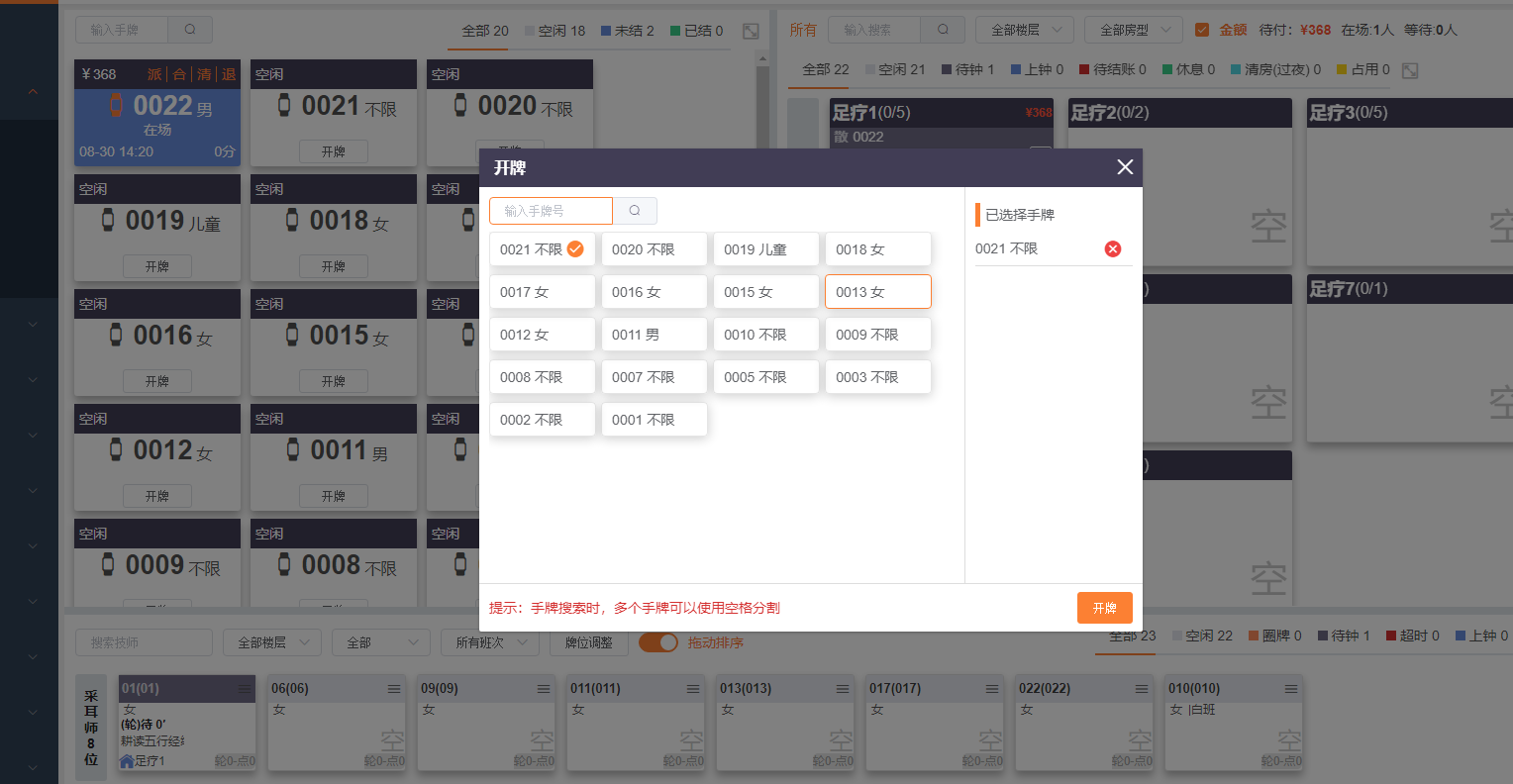Click 开牌 button on card 0011

334,496
